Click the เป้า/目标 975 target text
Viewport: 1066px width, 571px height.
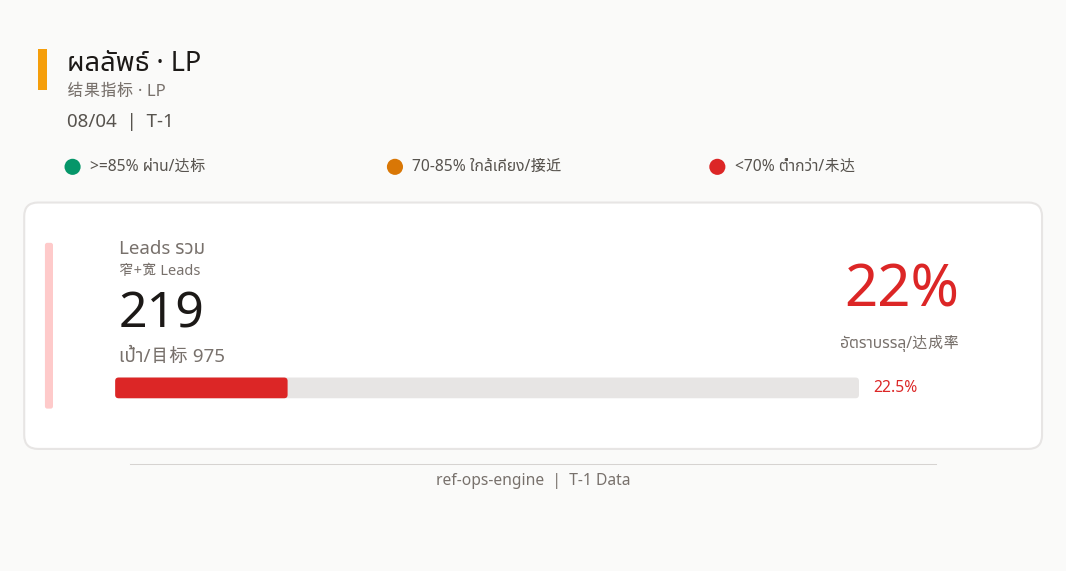[x=172, y=356]
